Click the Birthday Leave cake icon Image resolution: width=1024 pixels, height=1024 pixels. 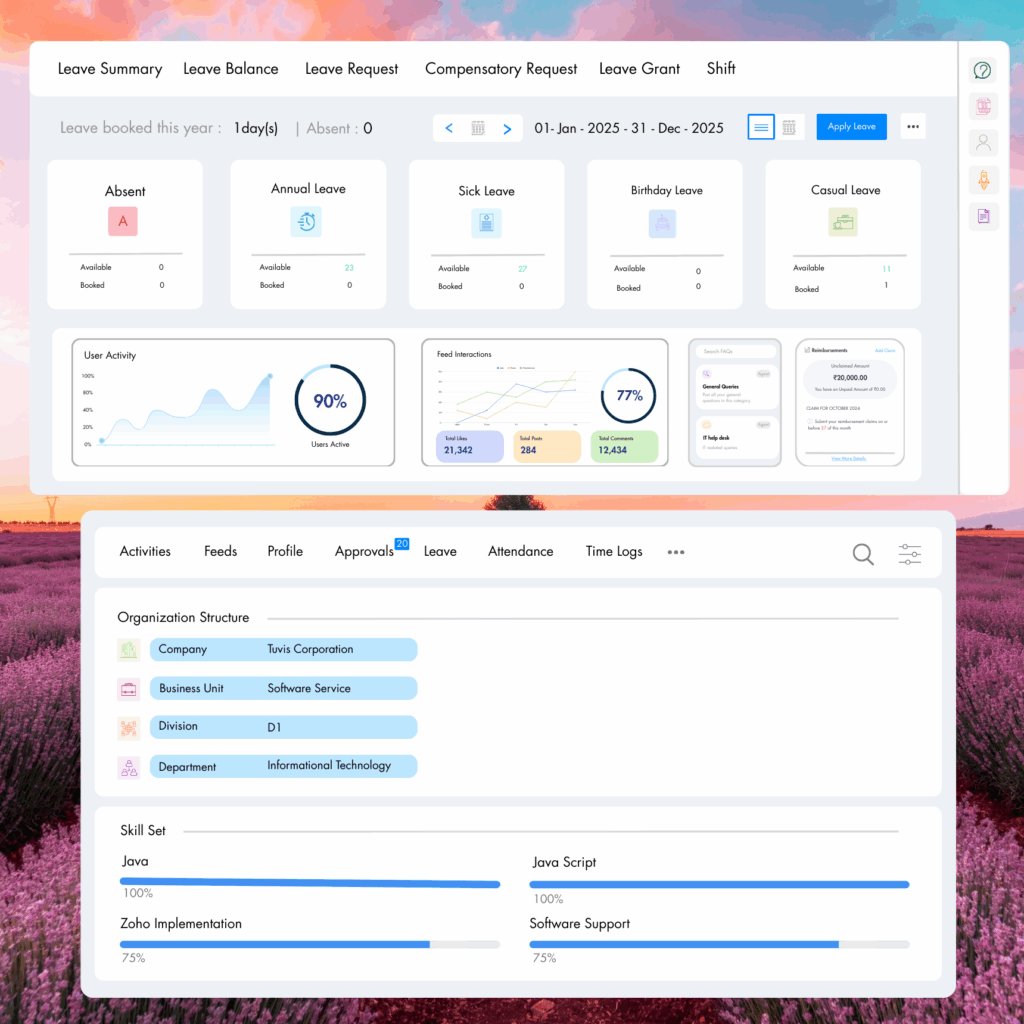tap(662, 223)
